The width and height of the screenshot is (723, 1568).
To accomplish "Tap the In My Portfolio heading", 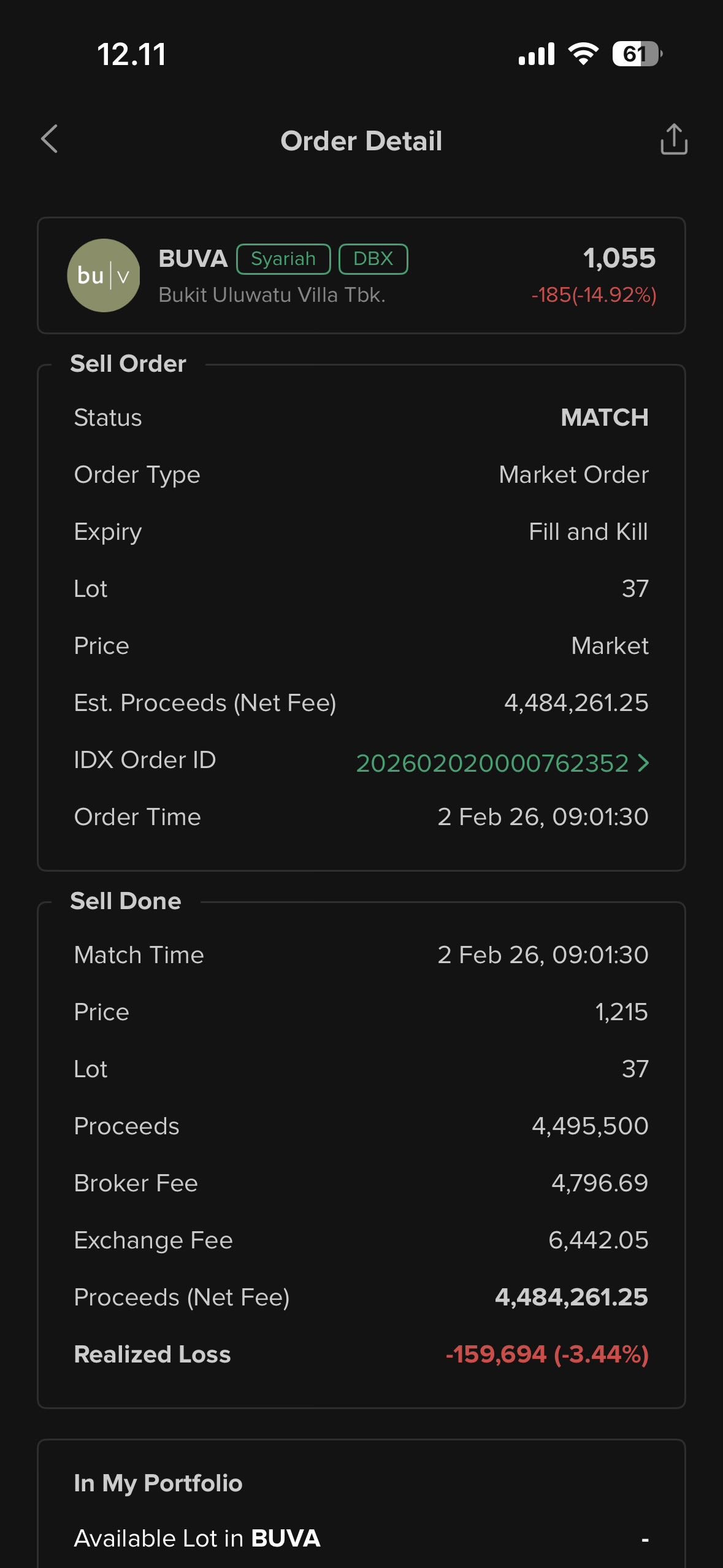I will (x=158, y=1483).
